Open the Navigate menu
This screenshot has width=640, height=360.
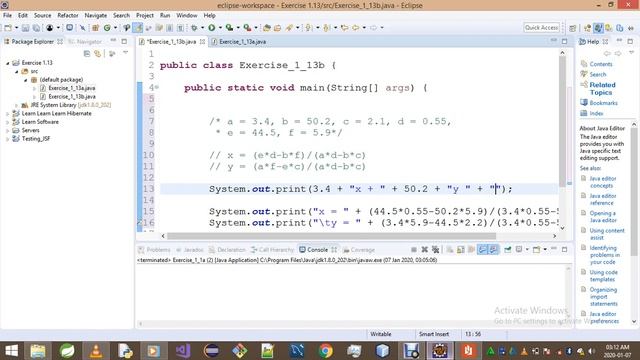point(96,16)
